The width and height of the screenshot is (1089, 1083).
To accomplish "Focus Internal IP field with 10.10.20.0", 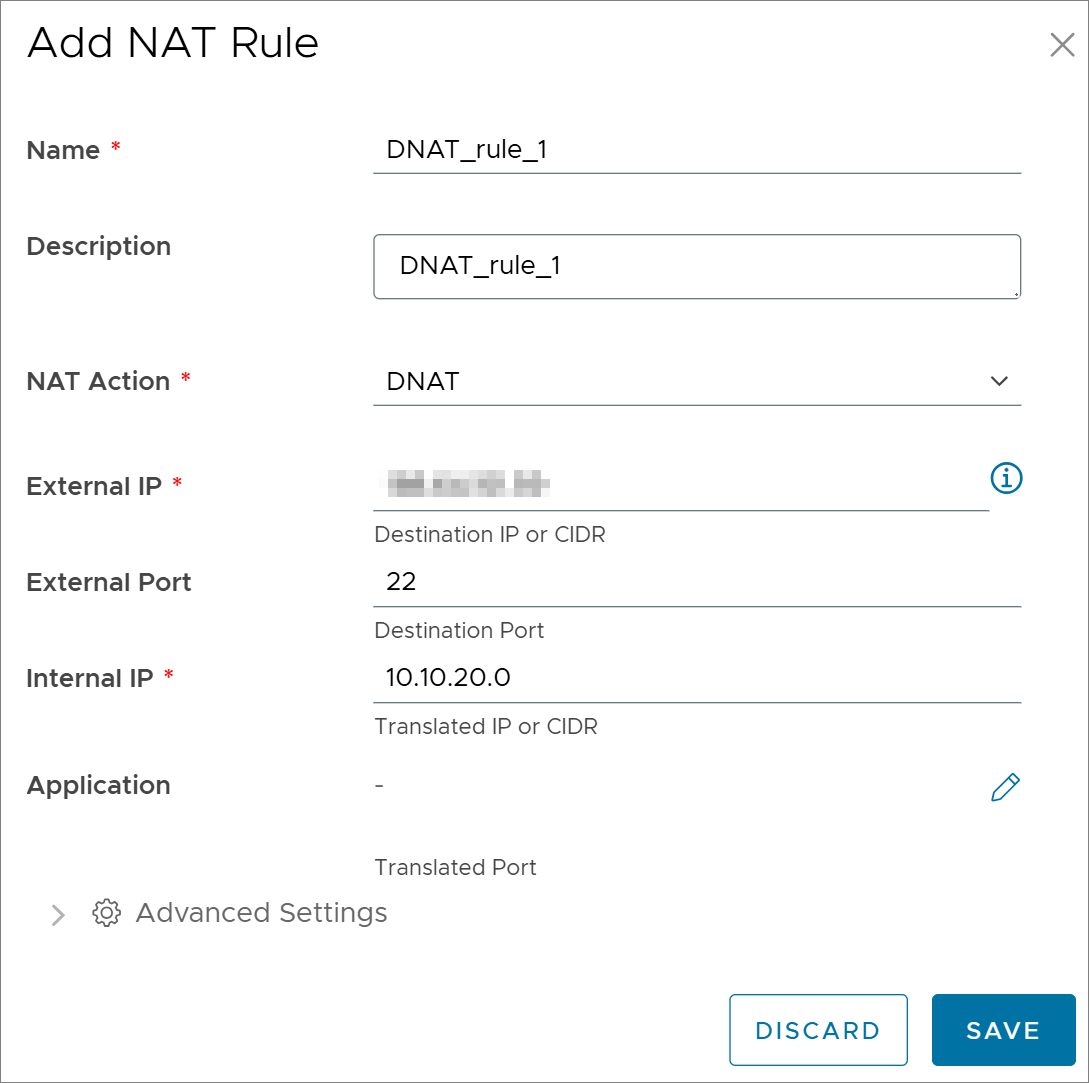I will point(697,678).
